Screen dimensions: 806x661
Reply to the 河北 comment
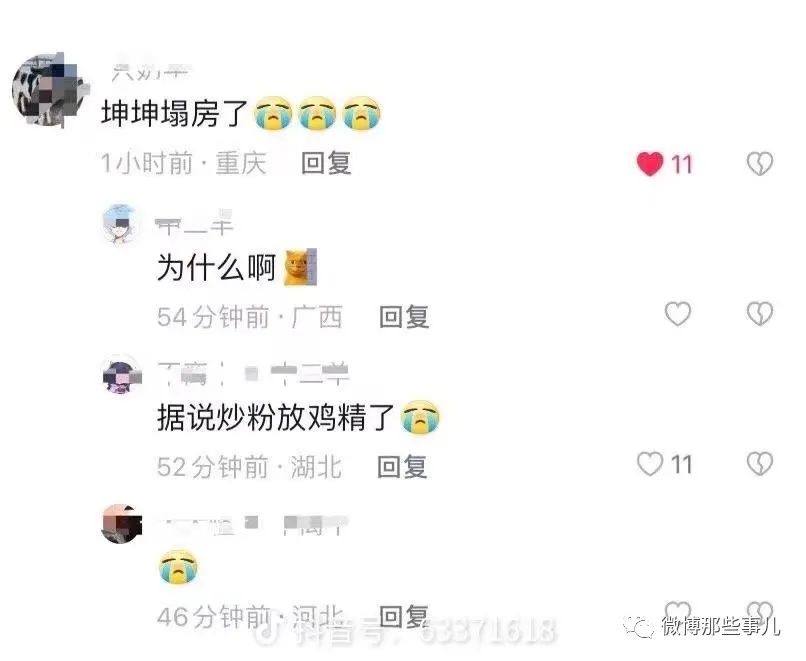[404, 616]
